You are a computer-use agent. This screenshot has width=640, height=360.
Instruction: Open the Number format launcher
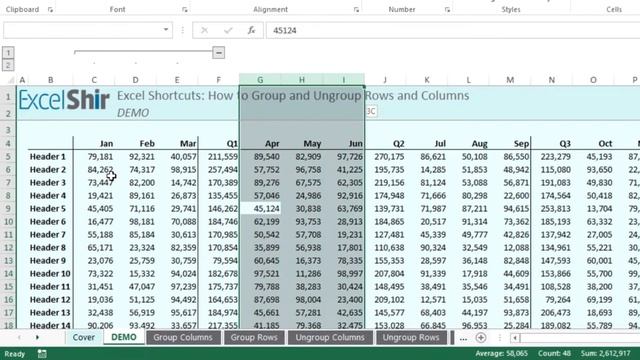(x=447, y=9)
